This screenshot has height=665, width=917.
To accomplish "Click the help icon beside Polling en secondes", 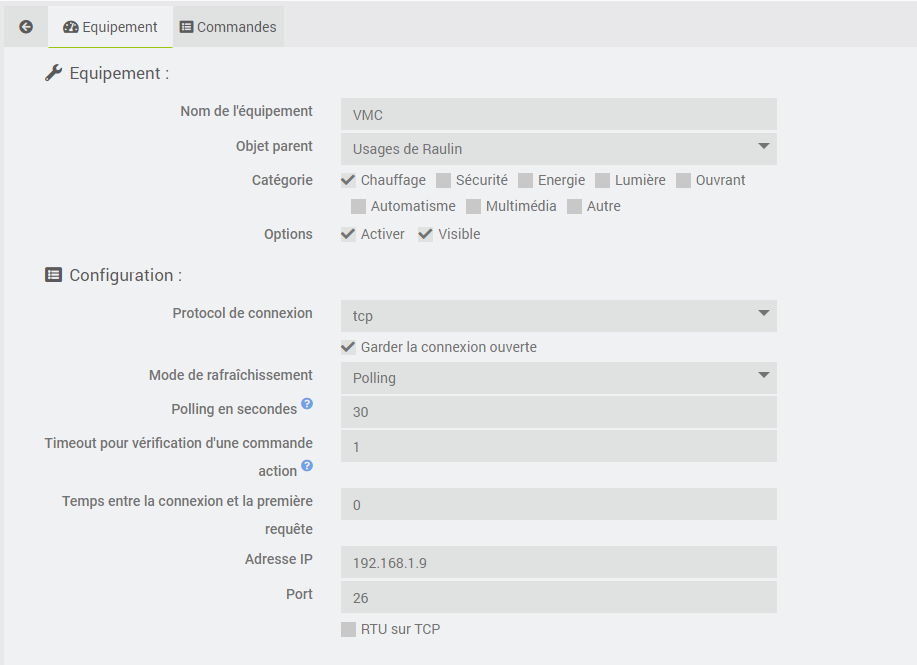I will (x=307, y=404).
